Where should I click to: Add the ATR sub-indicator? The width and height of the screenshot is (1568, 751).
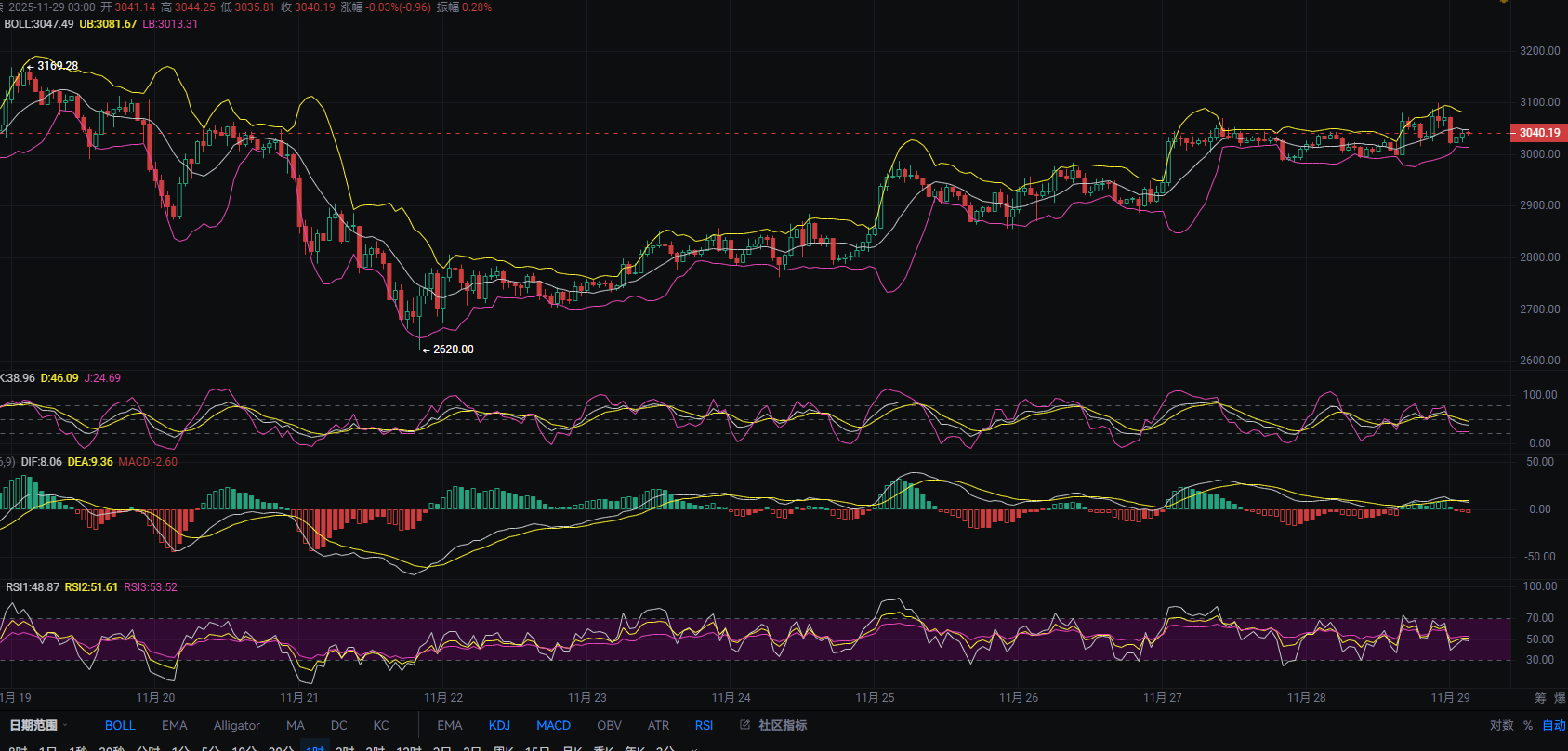point(658,725)
